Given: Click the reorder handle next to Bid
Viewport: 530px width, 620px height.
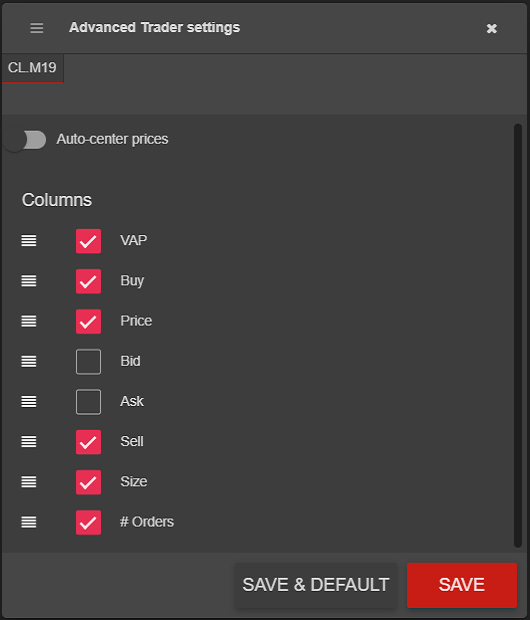Looking at the screenshot, I should 29,361.
